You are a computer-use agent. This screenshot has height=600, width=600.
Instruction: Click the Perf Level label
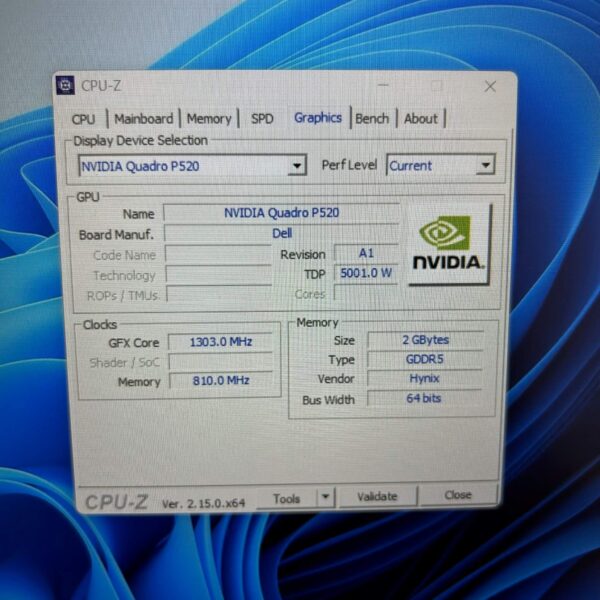[349, 165]
